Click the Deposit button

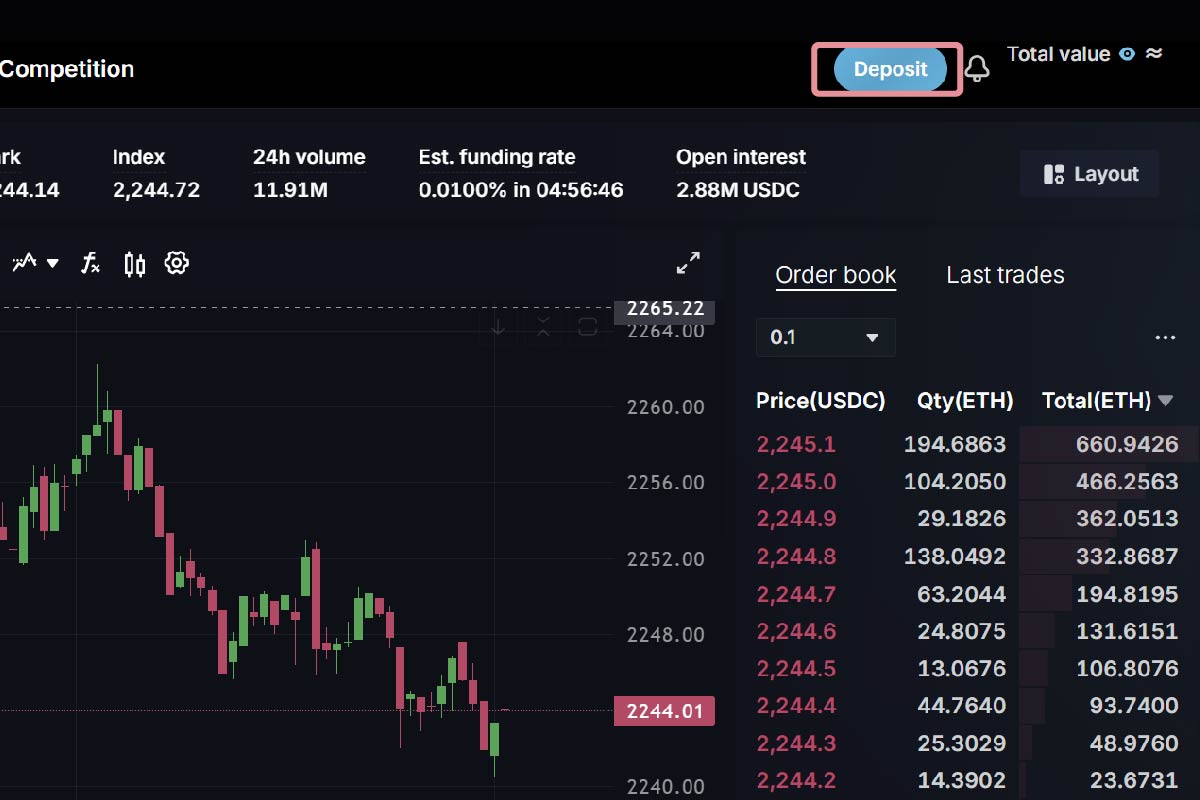(890, 69)
